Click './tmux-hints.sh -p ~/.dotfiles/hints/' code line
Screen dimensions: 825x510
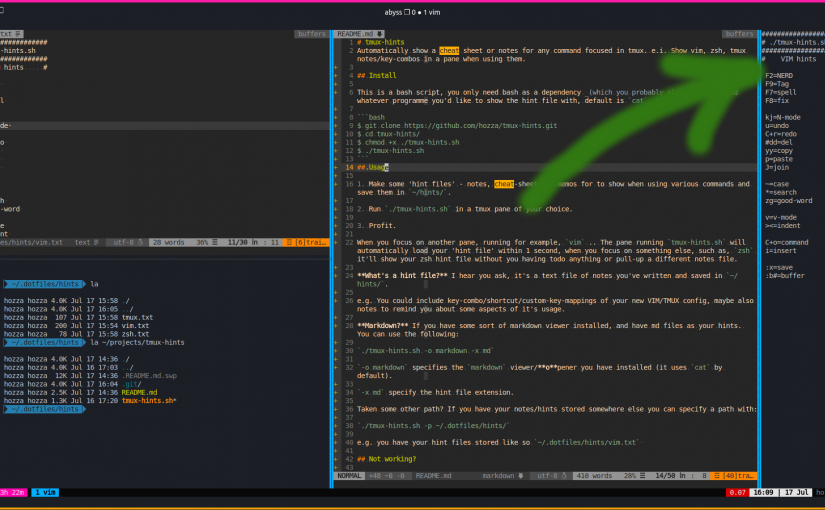pos(433,426)
